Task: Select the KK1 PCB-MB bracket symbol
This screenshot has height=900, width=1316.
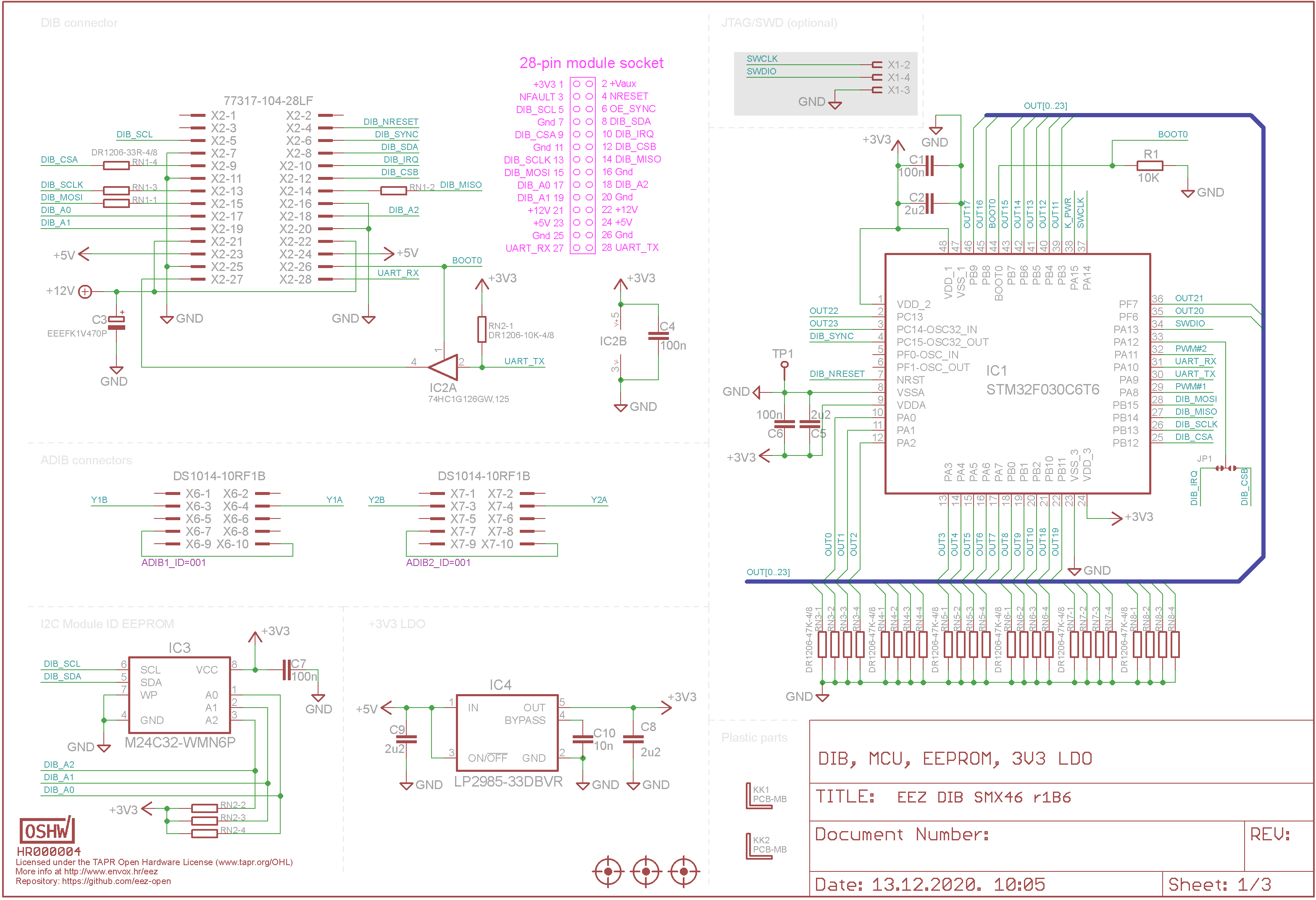Action: pyautogui.click(x=759, y=796)
